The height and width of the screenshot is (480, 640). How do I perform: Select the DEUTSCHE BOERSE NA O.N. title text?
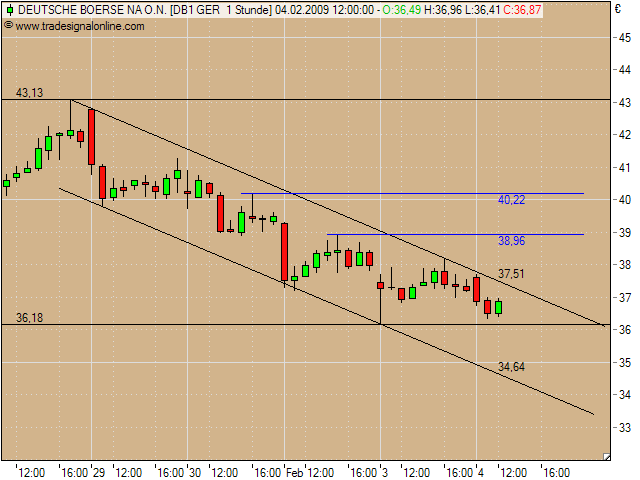[x=92, y=10]
